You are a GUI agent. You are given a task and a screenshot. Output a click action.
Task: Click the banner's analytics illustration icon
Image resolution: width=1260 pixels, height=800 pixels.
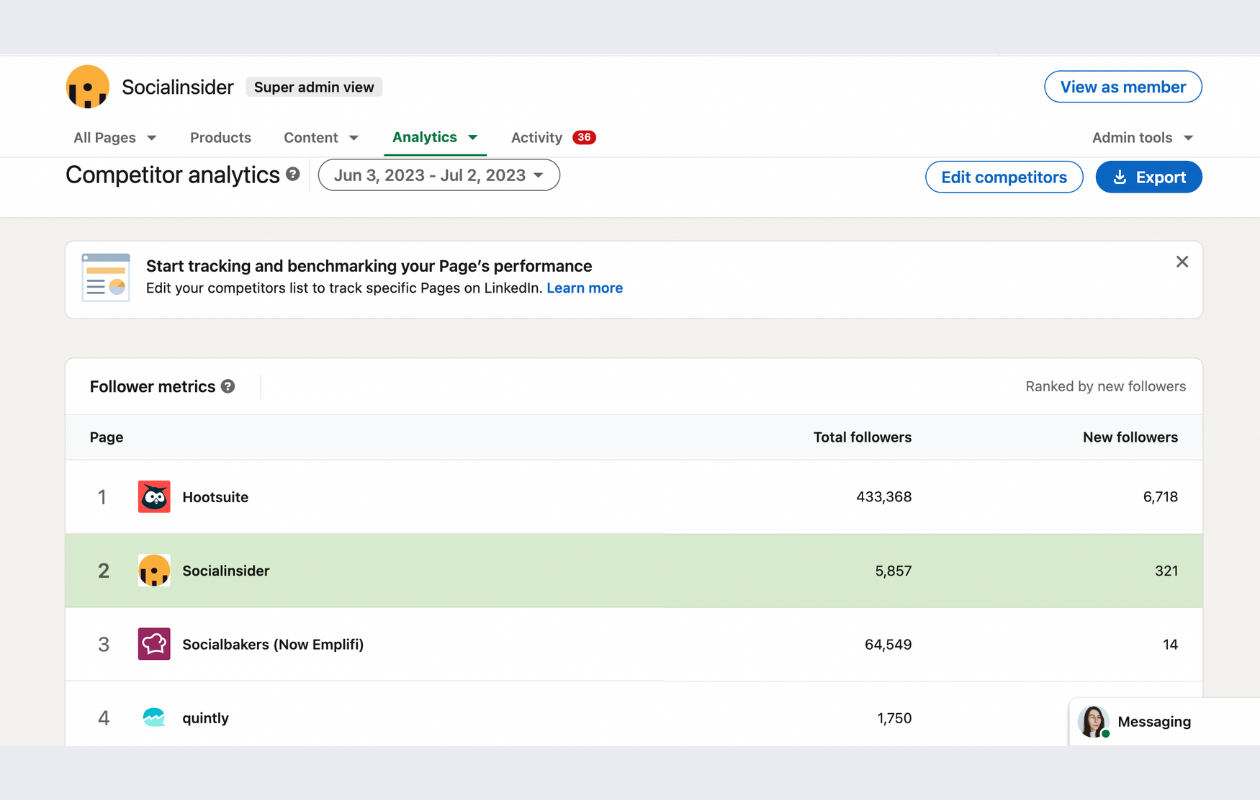click(106, 278)
